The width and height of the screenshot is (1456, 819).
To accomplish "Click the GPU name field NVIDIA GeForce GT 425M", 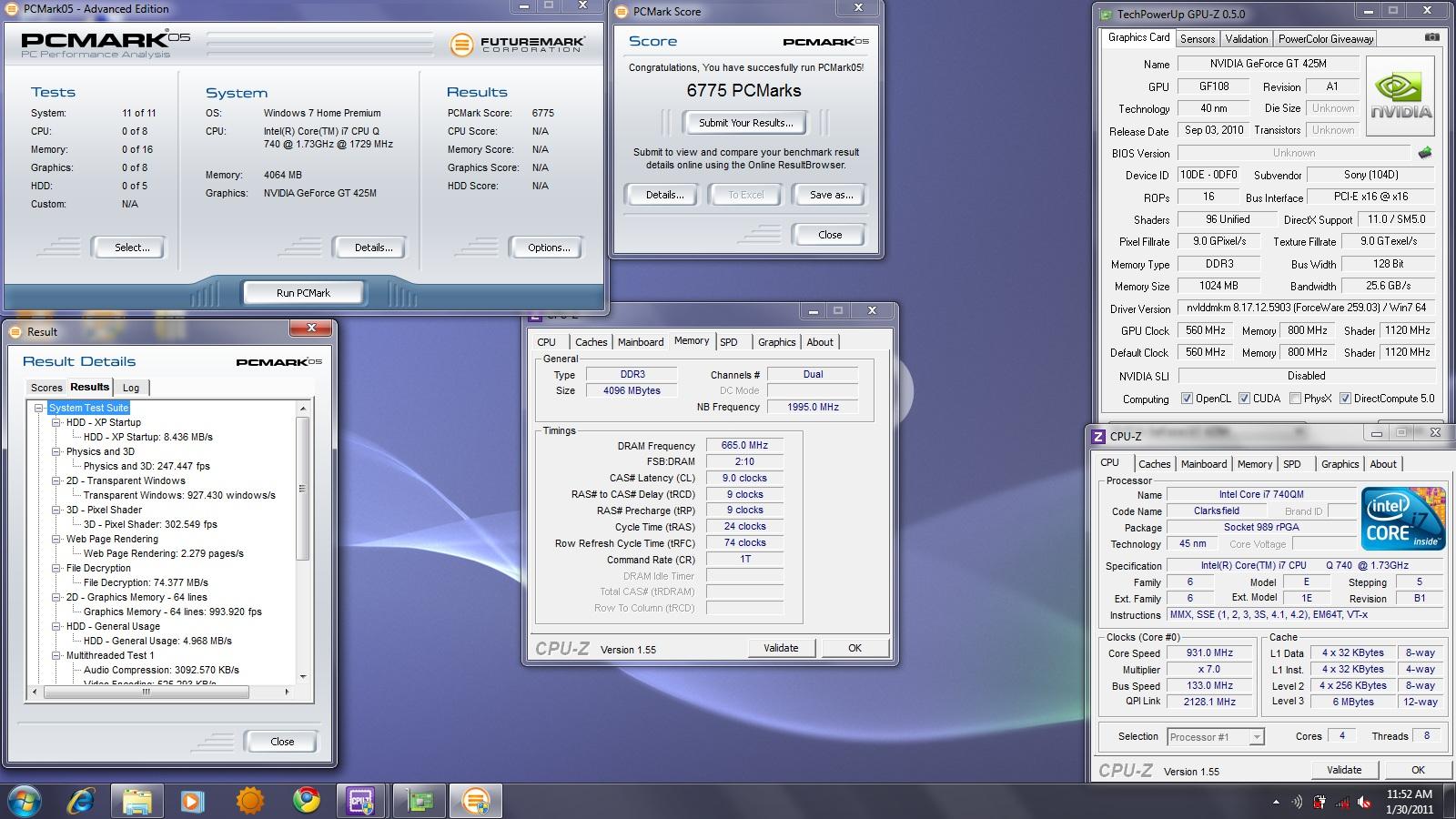I will pos(1268,64).
